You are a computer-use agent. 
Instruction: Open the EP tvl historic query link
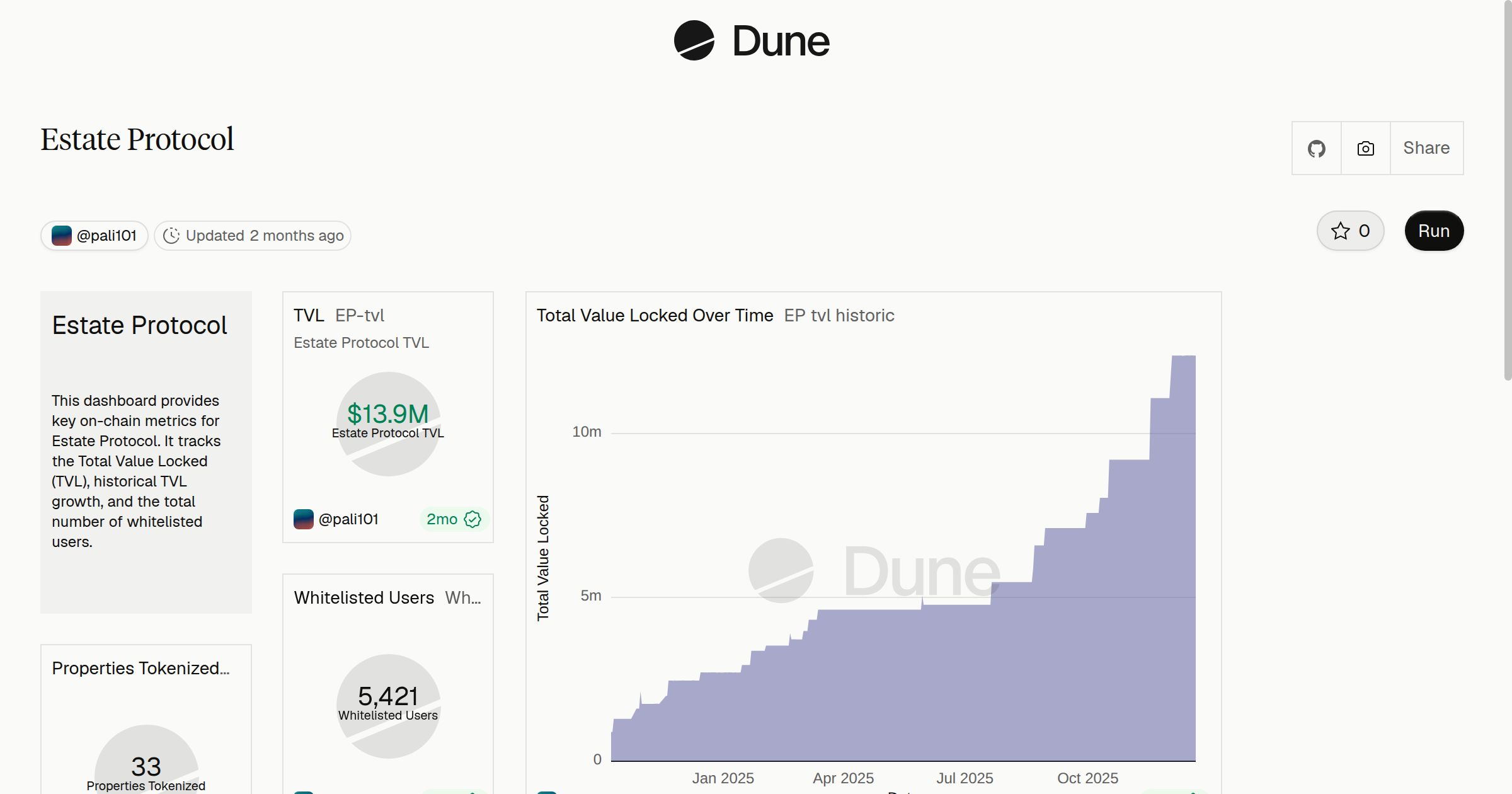(x=839, y=315)
